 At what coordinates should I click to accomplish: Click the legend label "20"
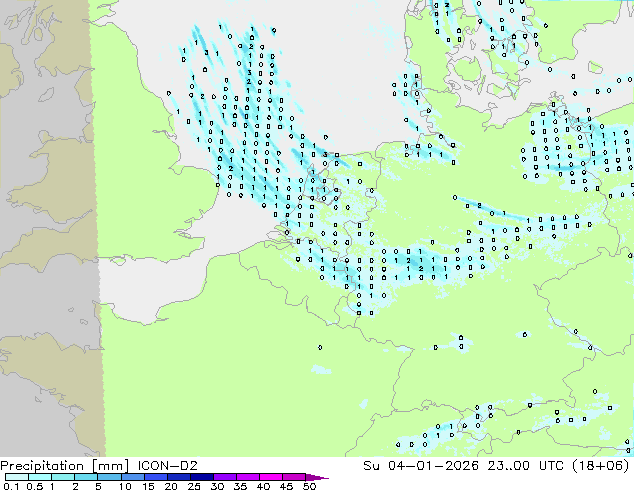coord(171,486)
